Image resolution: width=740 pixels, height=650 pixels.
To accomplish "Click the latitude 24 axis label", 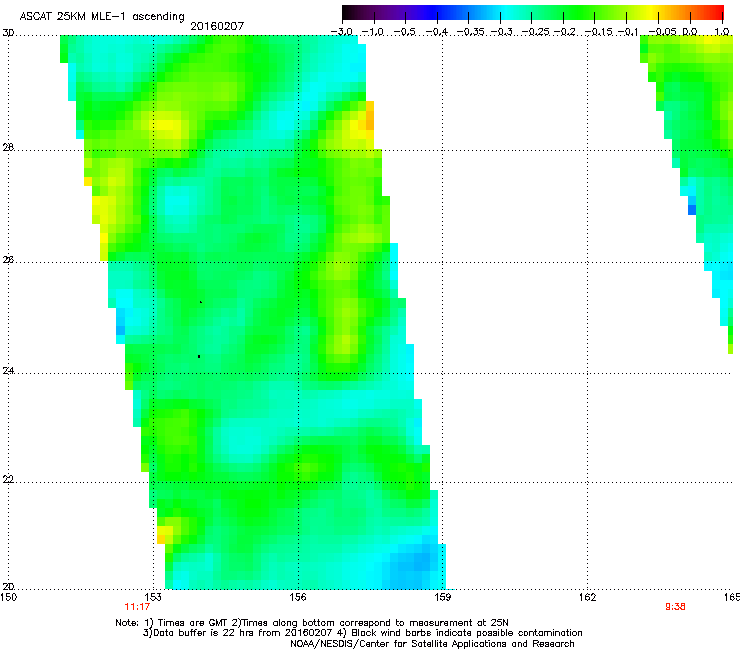I will pyautogui.click(x=8, y=371).
